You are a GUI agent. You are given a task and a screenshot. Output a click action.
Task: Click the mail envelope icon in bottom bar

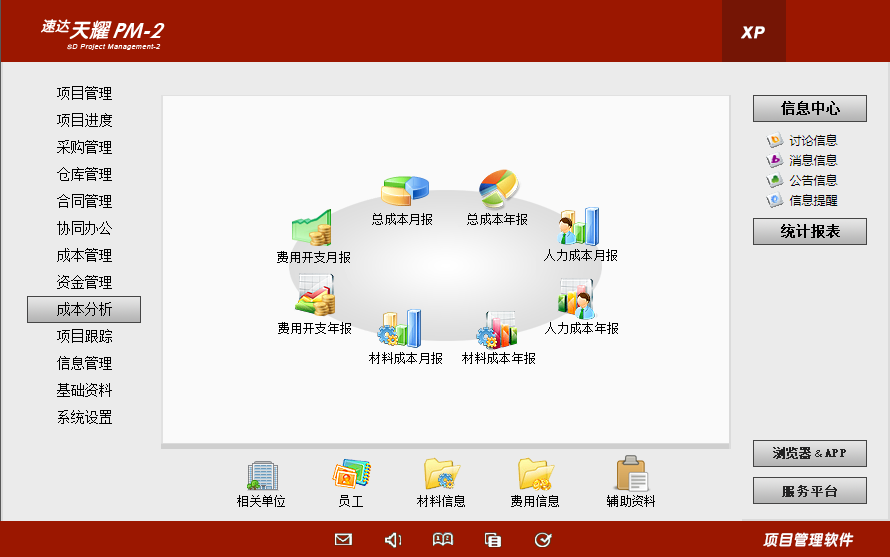[x=343, y=540]
